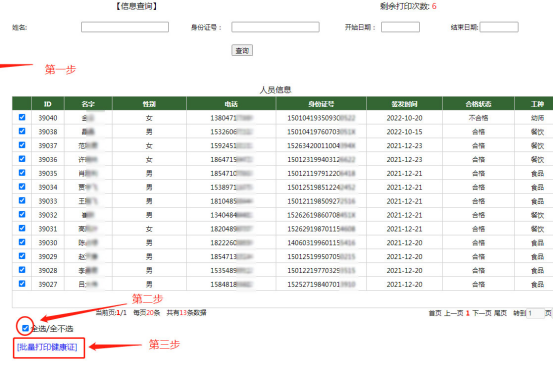Viewport: 553px width, 374px height.
Task: Click the gender cell 女 in row 39031
Action: pyautogui.click(x=149, y=229)
